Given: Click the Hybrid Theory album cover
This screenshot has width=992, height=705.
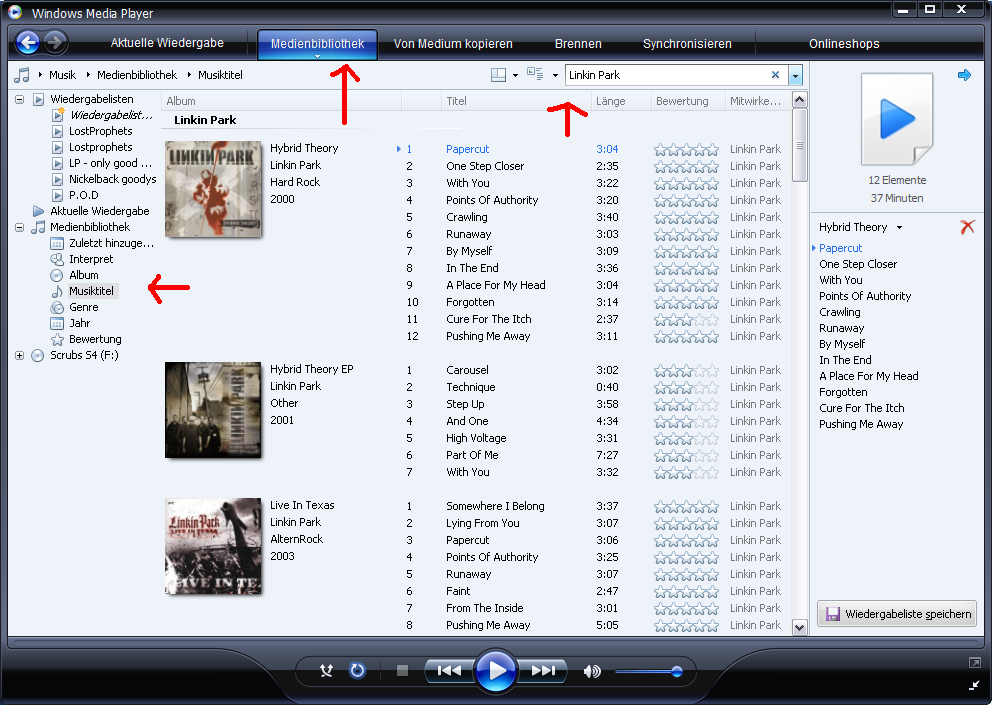Looking at the screenshot, I should 213,189.
